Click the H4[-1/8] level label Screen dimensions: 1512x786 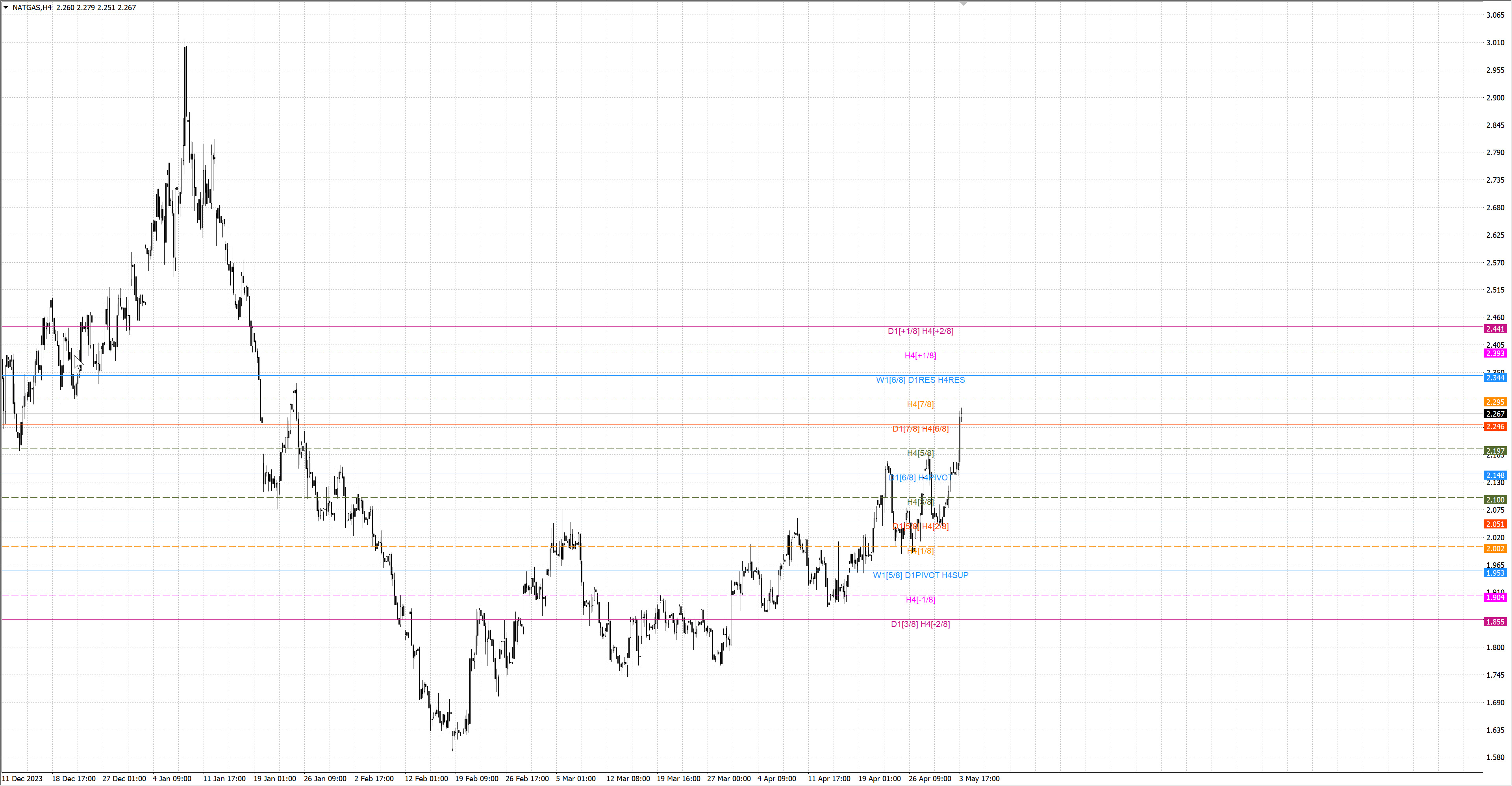click(920, 599)
